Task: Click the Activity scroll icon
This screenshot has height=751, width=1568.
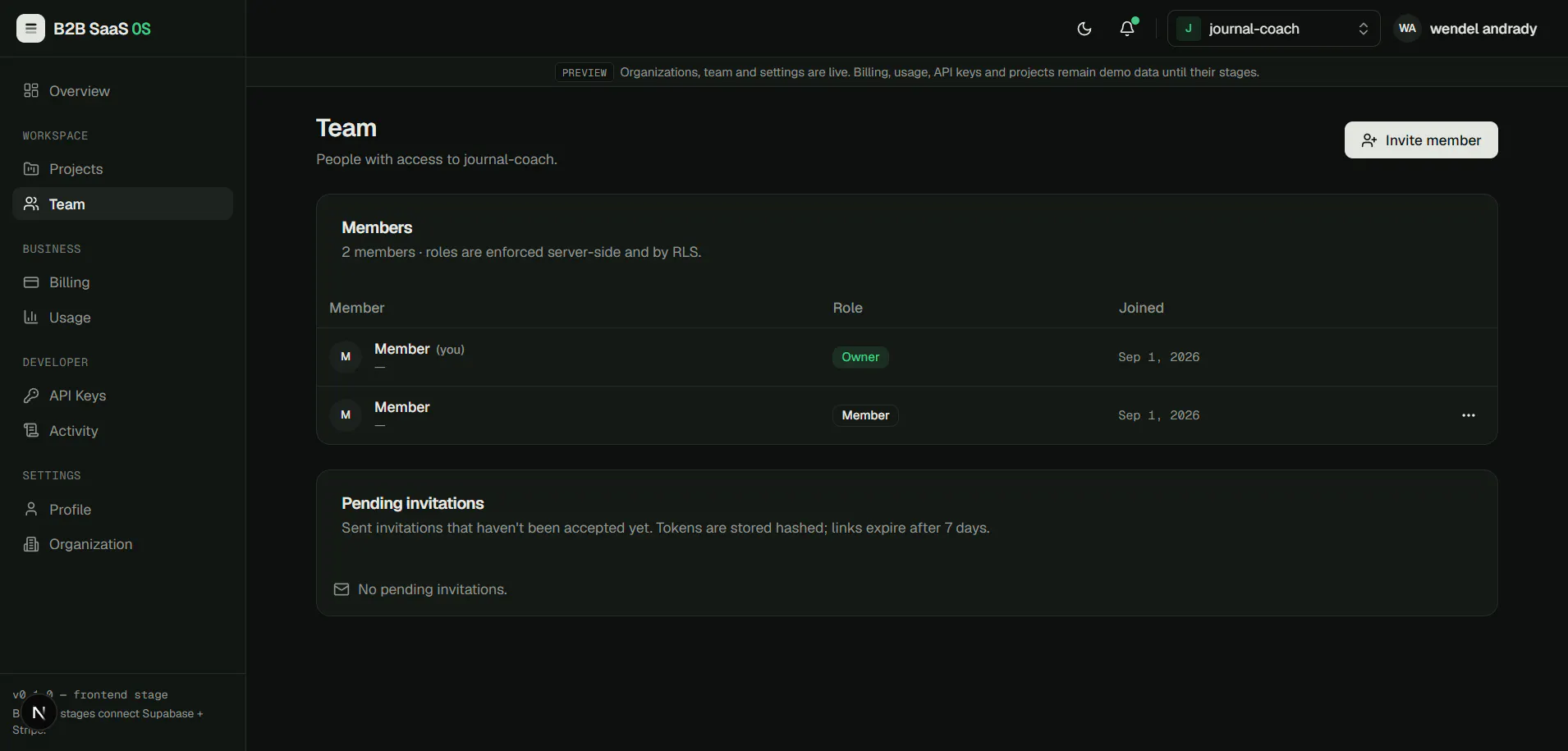Action: point(31,430)
